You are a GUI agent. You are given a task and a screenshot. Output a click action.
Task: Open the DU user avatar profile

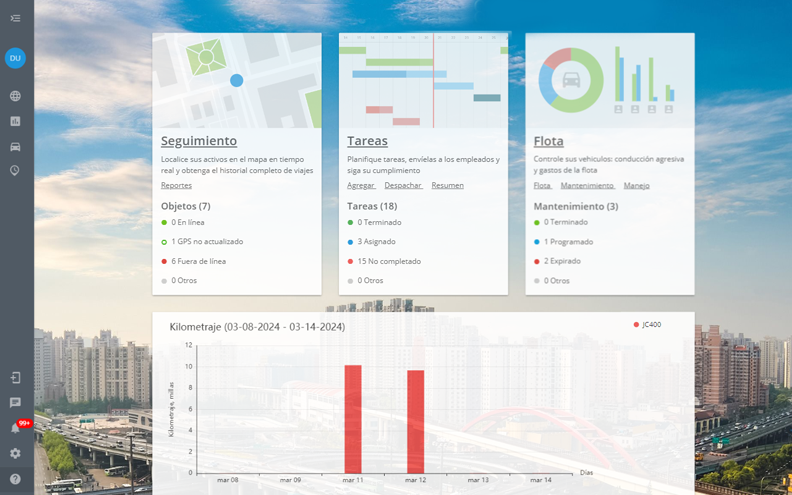click(x=15, y=58)
